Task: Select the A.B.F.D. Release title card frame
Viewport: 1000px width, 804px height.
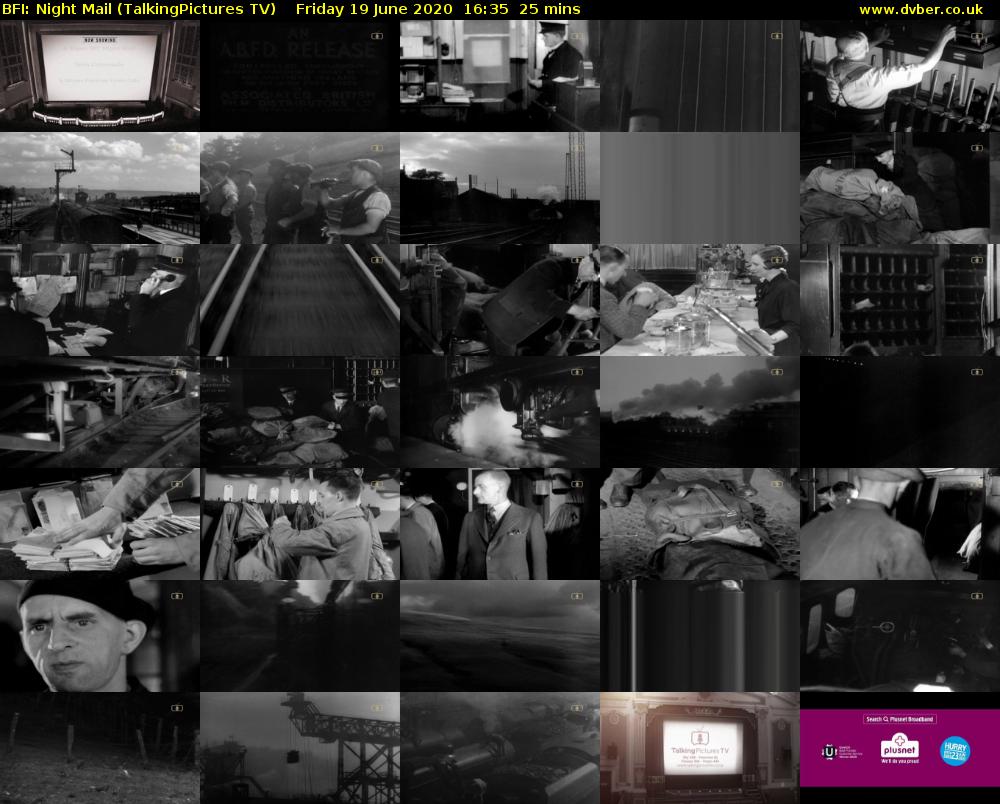Action: 300,75
